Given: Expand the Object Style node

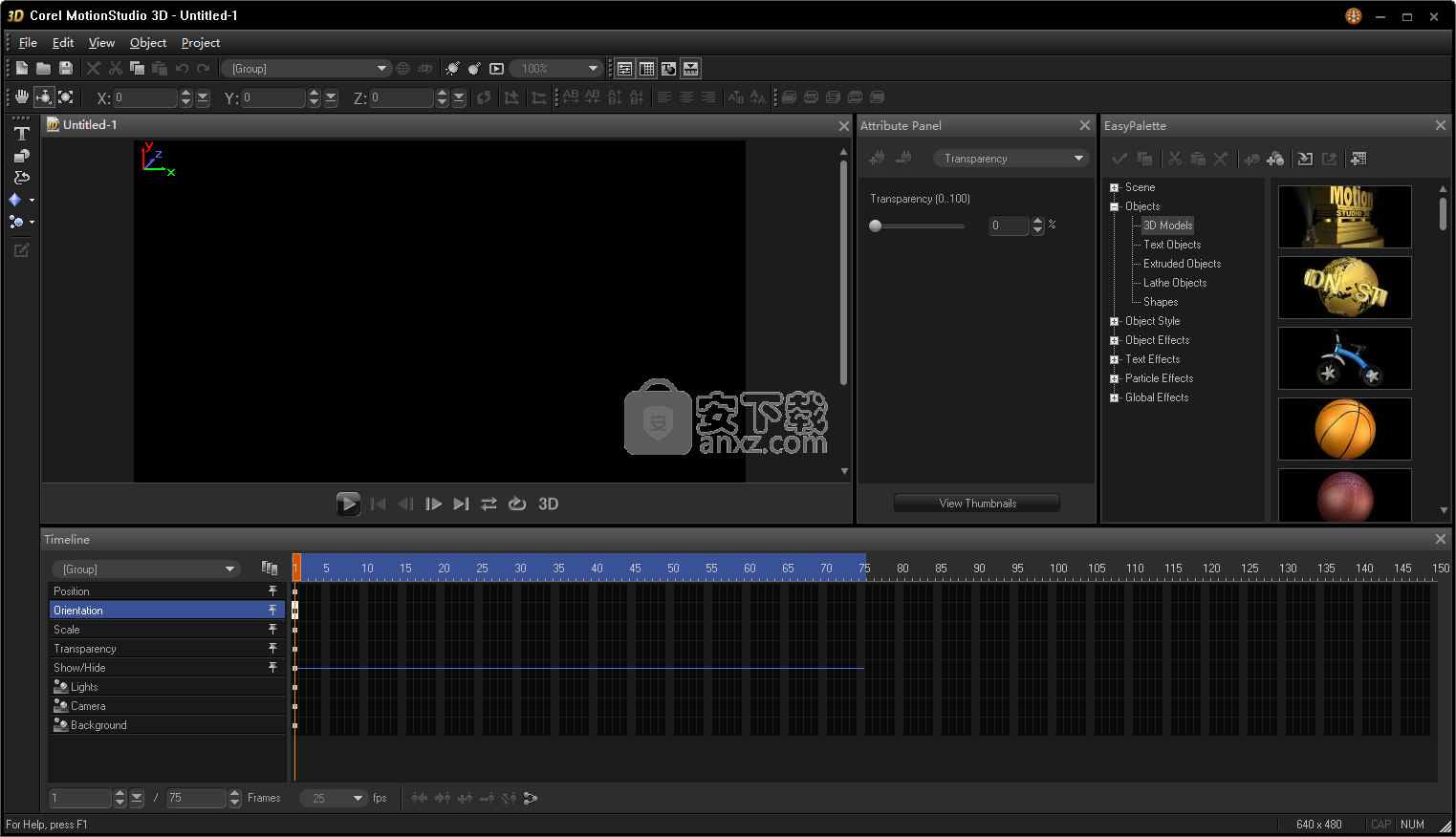Looking at the screenshot, I should [1114, 321].
